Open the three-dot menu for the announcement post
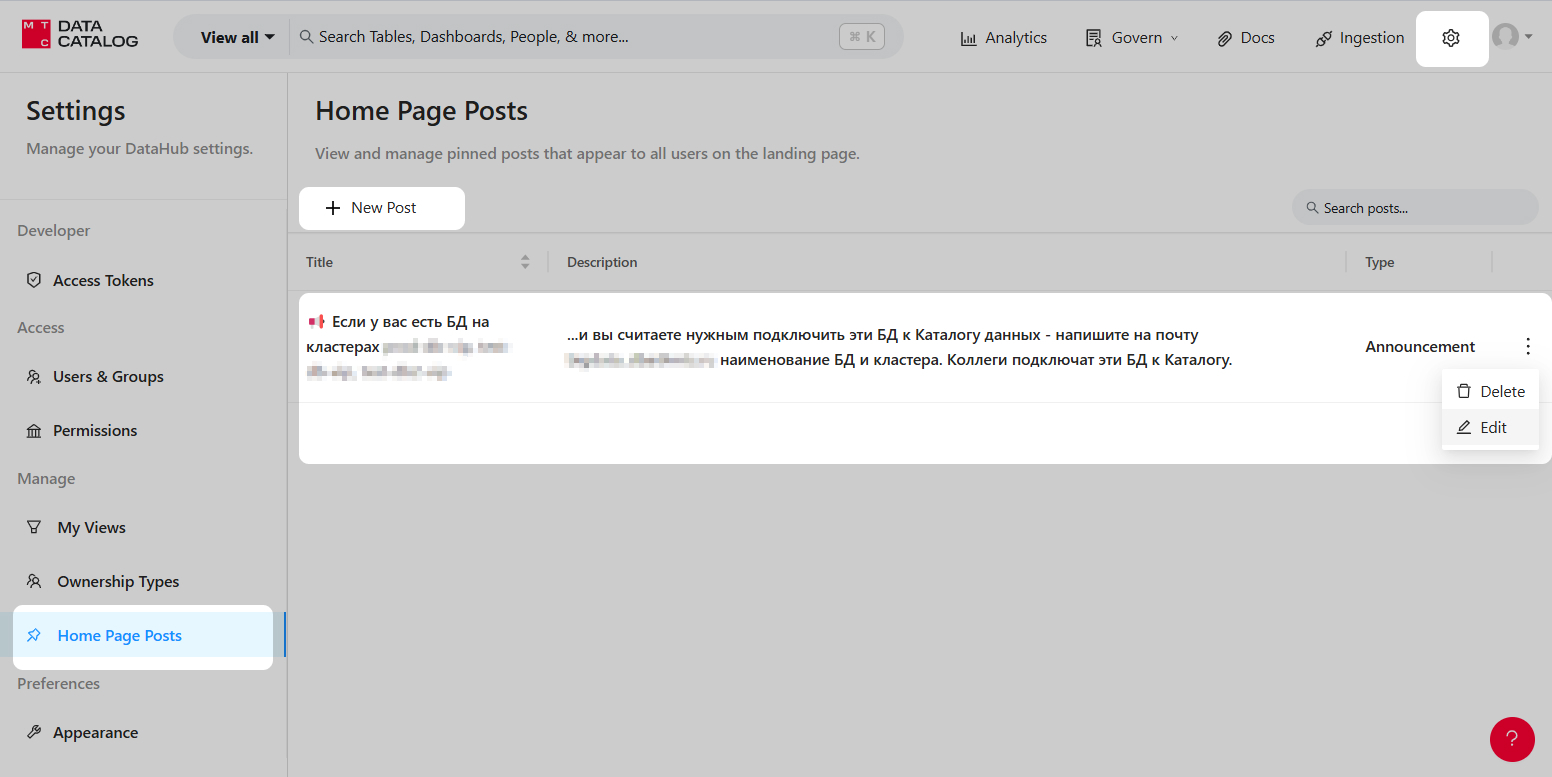Image resolution: width=1552 pixels, height=777 pixels. pos(1527,347)
